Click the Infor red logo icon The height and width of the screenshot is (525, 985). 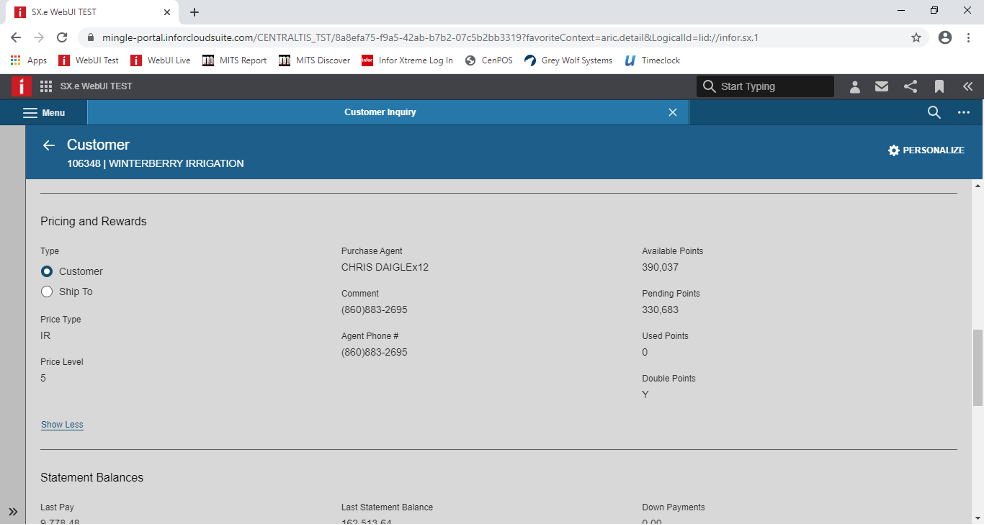(x=21, y=86)
